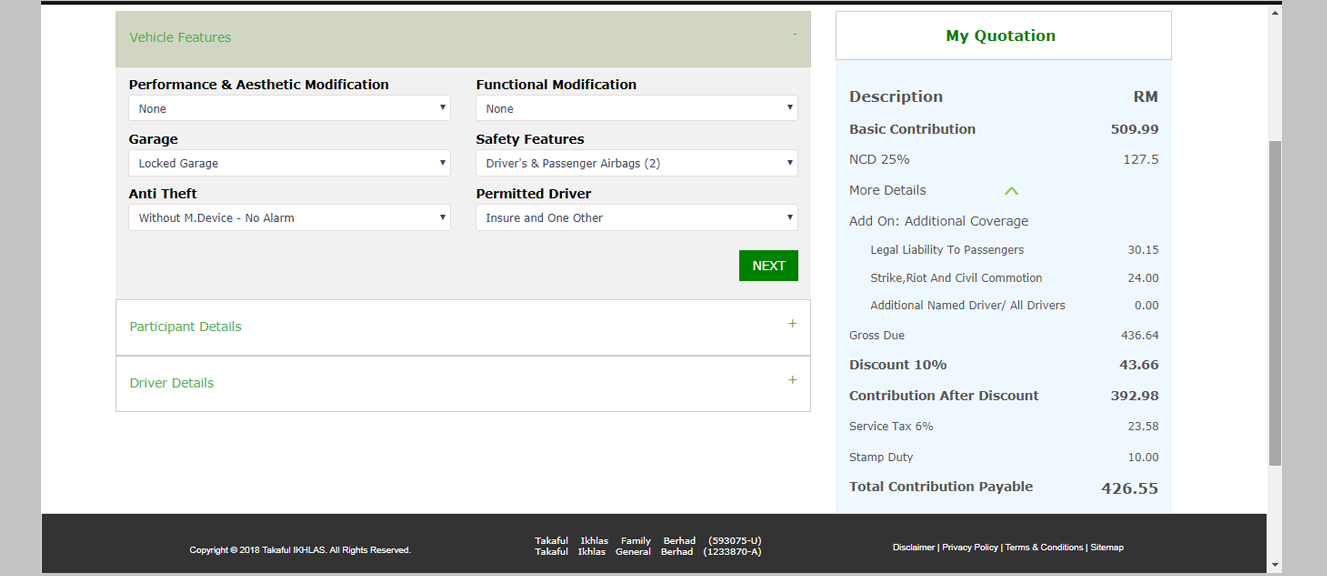Click the NCD 25% row label
This screenshot has height=576, width=1327.
click(879, 159)
